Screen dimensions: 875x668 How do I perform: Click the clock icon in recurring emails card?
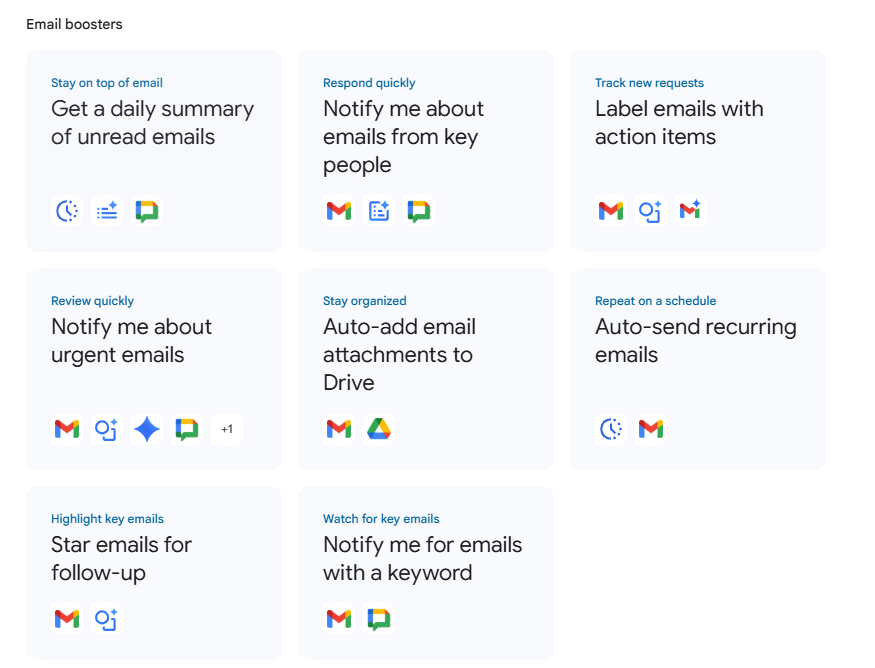[611, 429]
